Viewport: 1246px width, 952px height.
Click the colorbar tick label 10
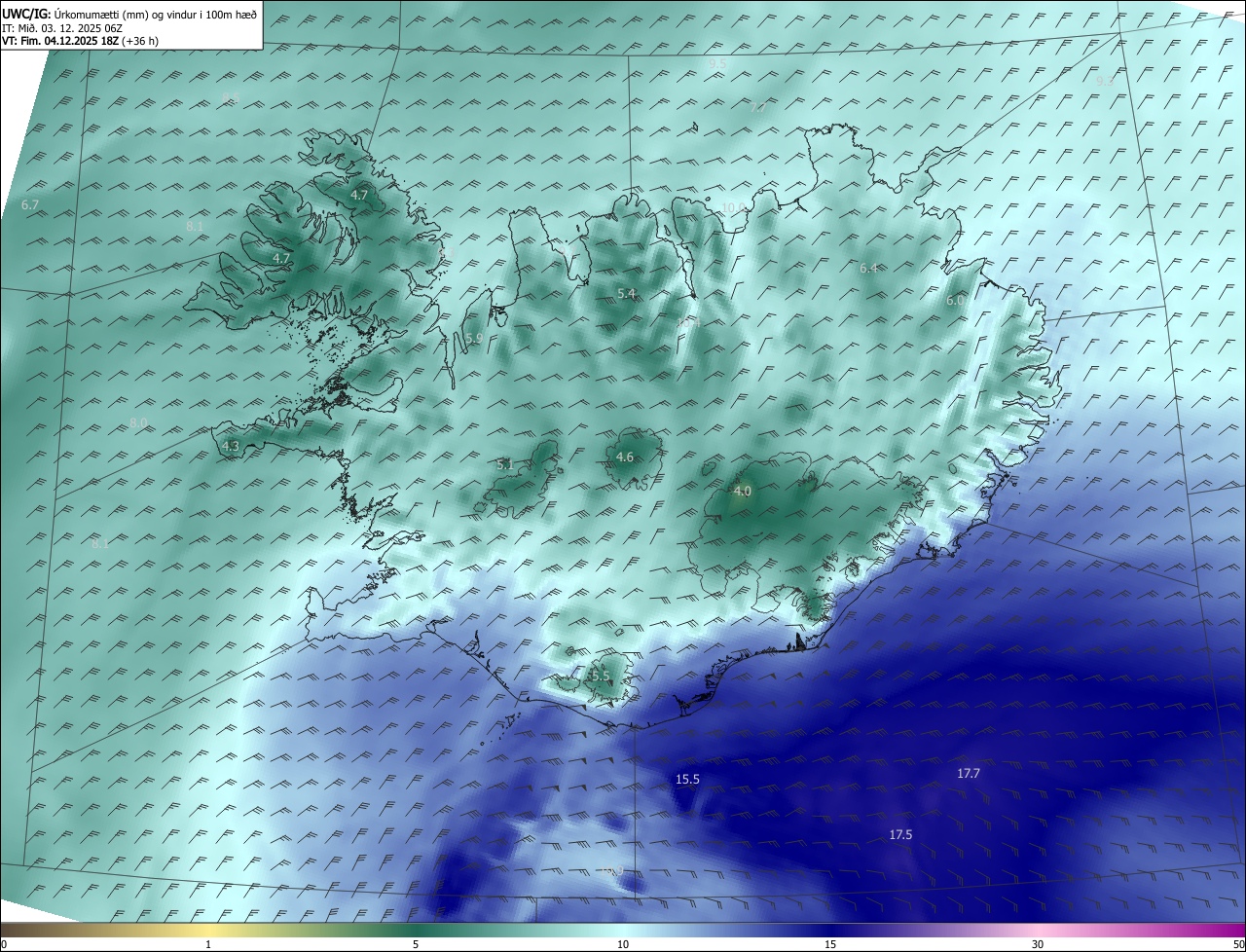tap(623, 944)
